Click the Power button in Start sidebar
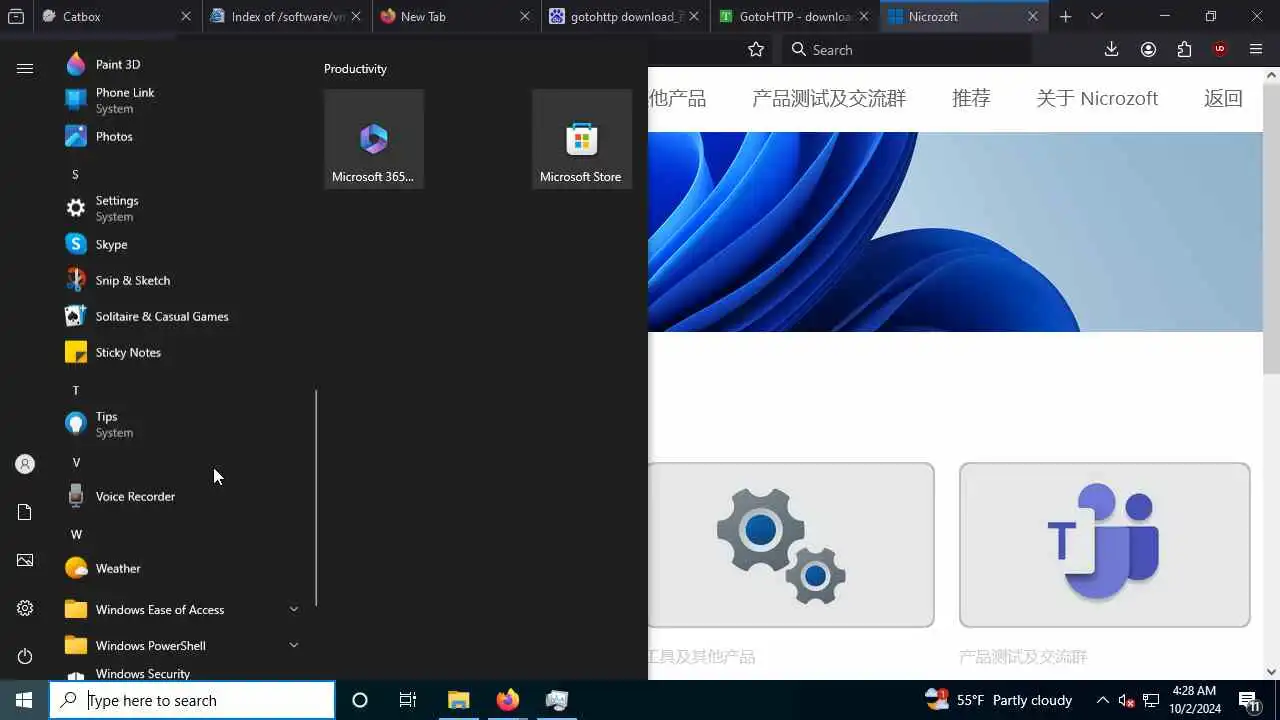Viewport: 1280px width, 720px height. (x=25, y=656)
